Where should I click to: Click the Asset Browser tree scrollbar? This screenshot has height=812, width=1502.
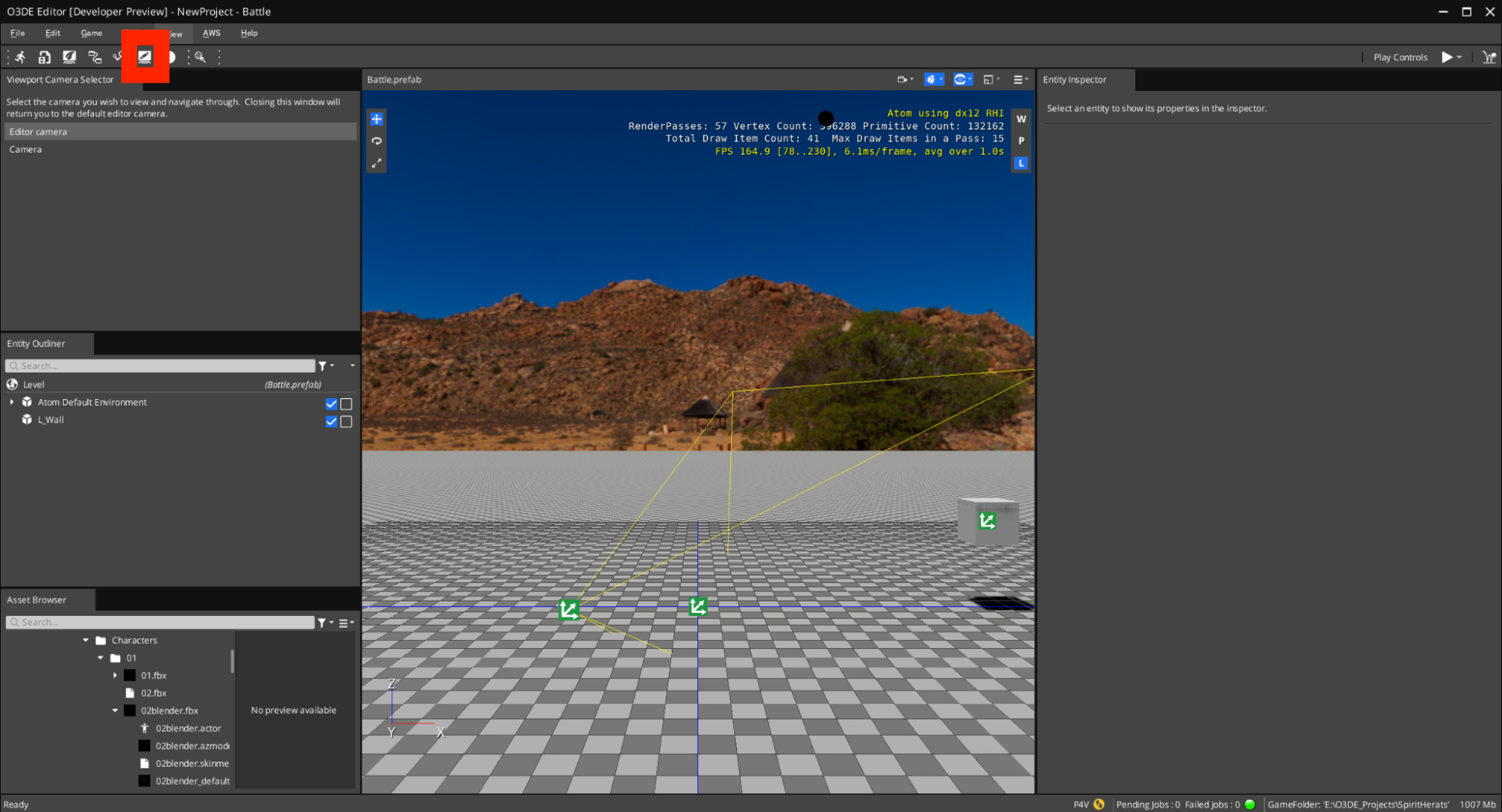point(232,662)
